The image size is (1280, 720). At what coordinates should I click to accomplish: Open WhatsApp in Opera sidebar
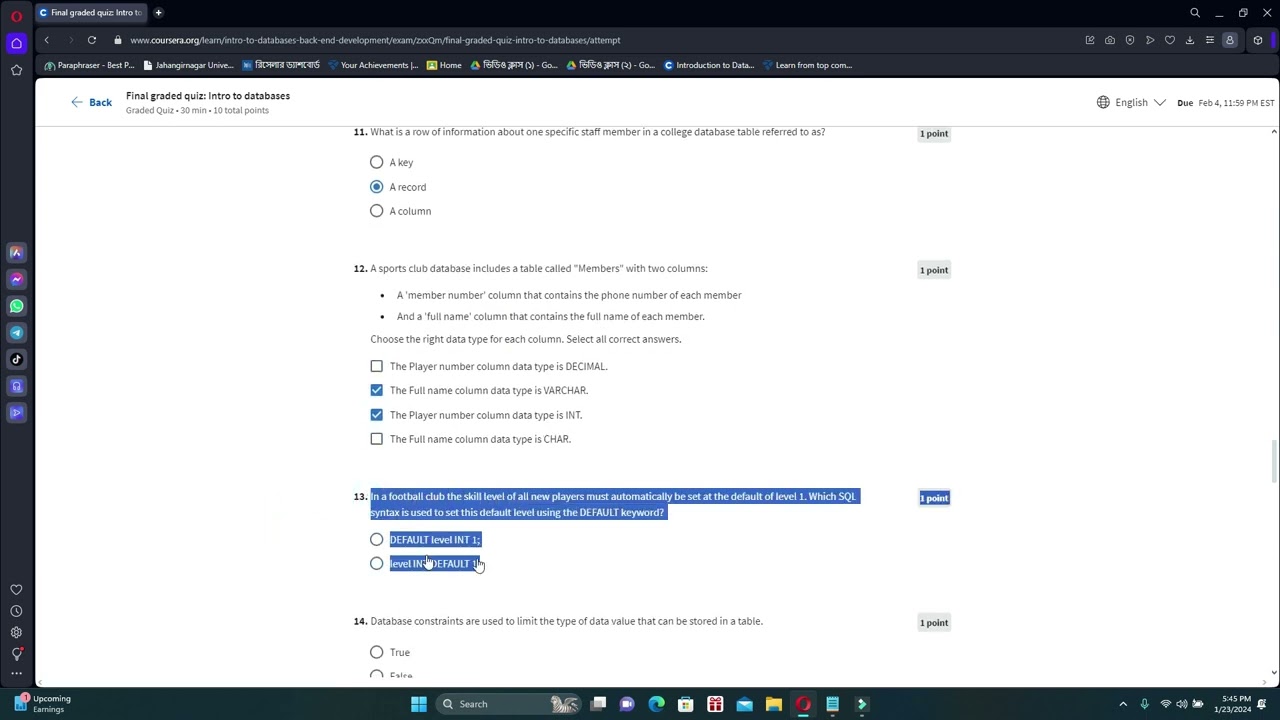point(16,306)
